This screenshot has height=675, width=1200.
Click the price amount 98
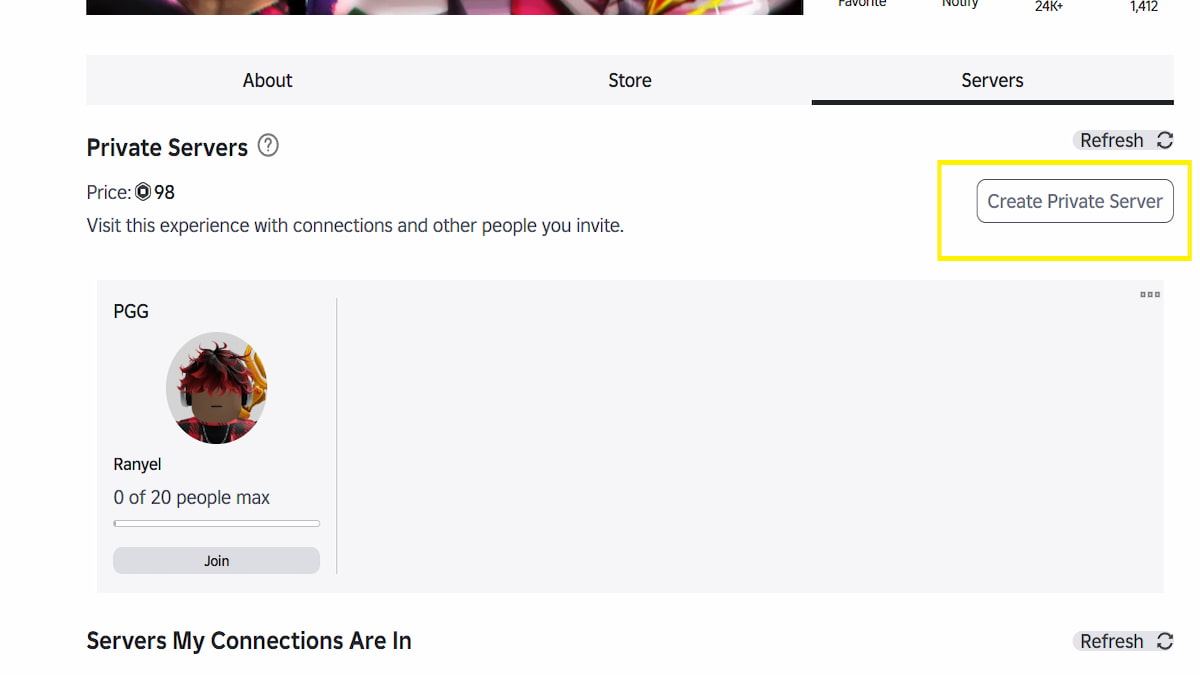[x=164, y=192]
